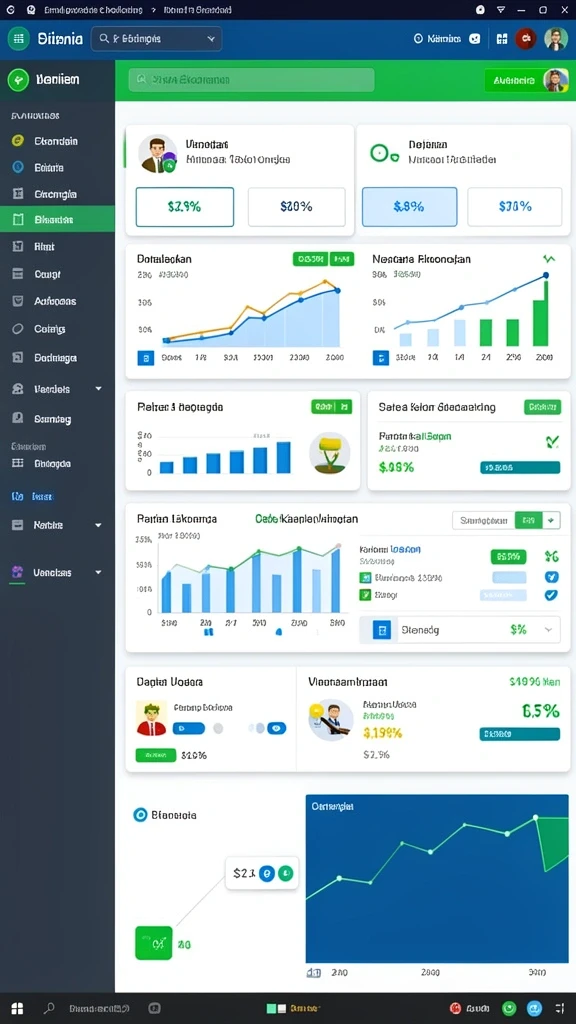The width and height of the screenshot is (576, 1024).
Task: Toggle the lower blue checkbox in the right list
Action: (551, 595)
